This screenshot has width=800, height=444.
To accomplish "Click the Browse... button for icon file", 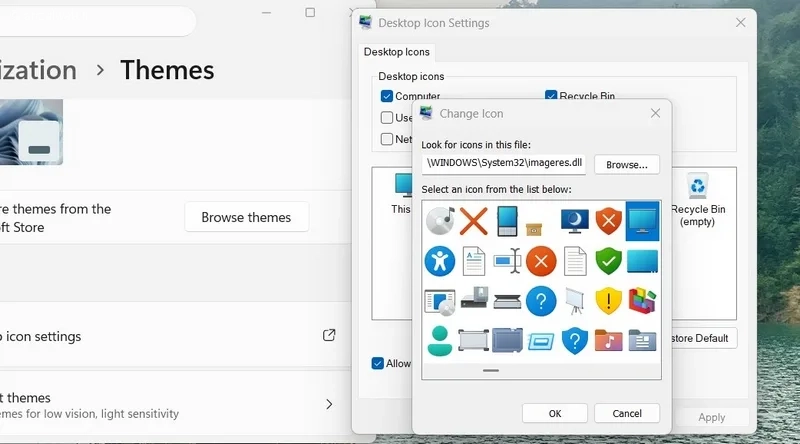I will tap(627, 164).
